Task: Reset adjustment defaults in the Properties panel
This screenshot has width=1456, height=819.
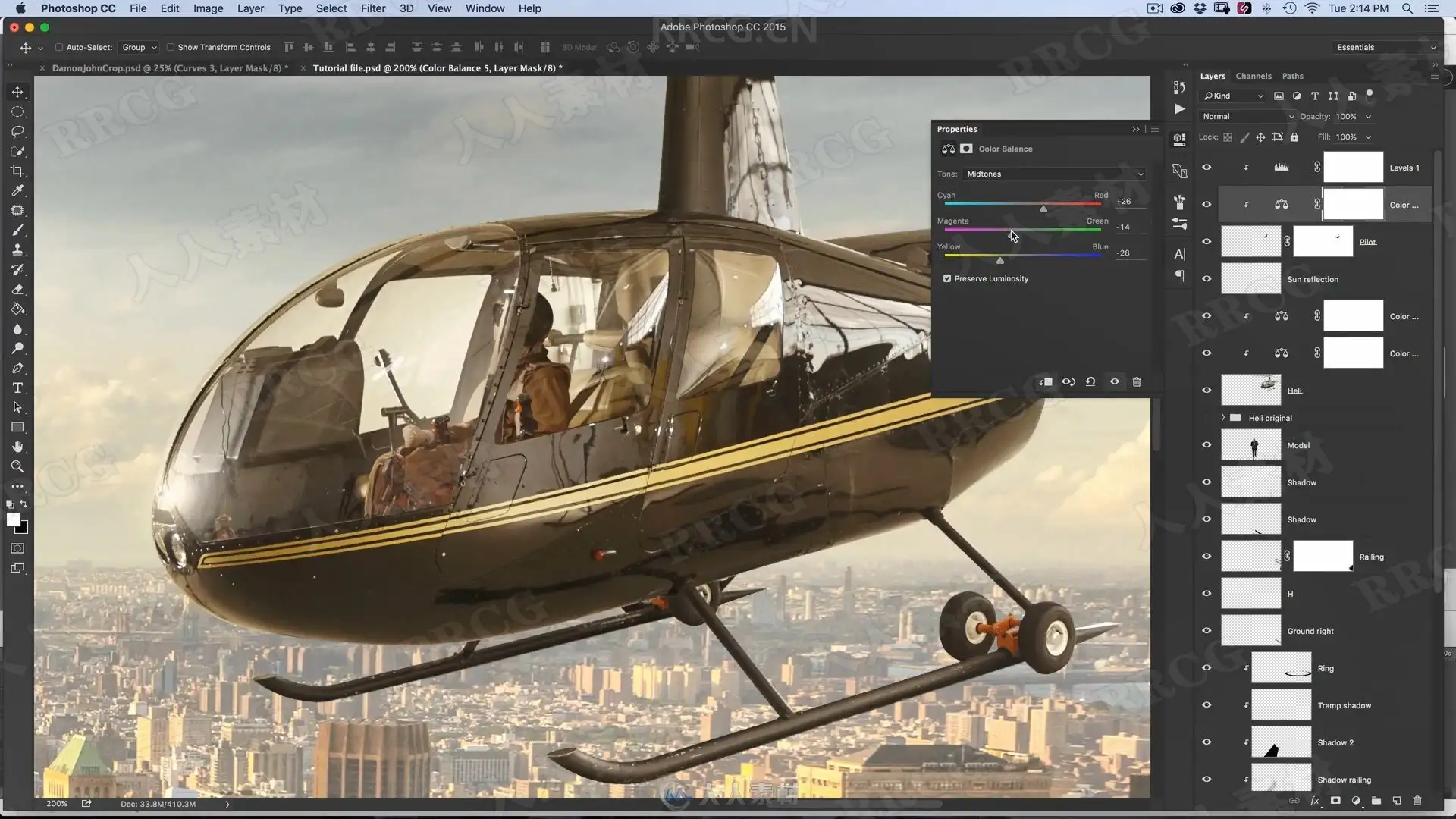Action: pyautogui.click(x=1090, y=382)
